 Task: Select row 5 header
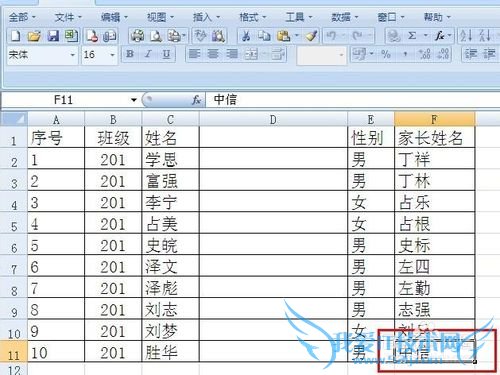click(14, 223)
